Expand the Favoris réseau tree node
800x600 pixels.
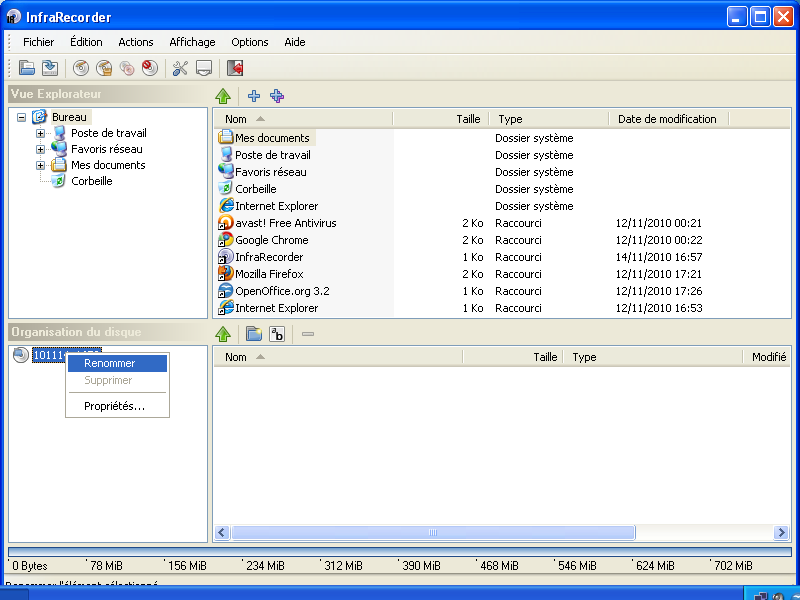pyautogui.click(x=40, y=149)
